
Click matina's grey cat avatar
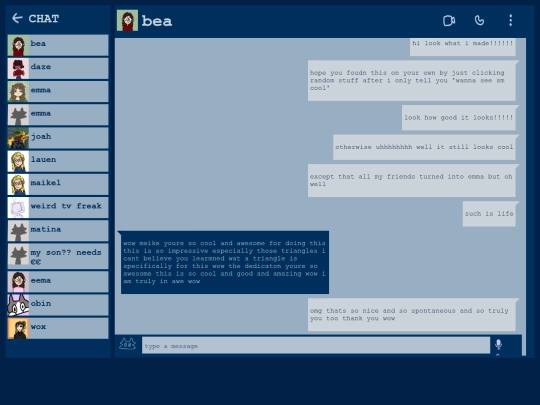pyautogui.click(x=18, y=231)
